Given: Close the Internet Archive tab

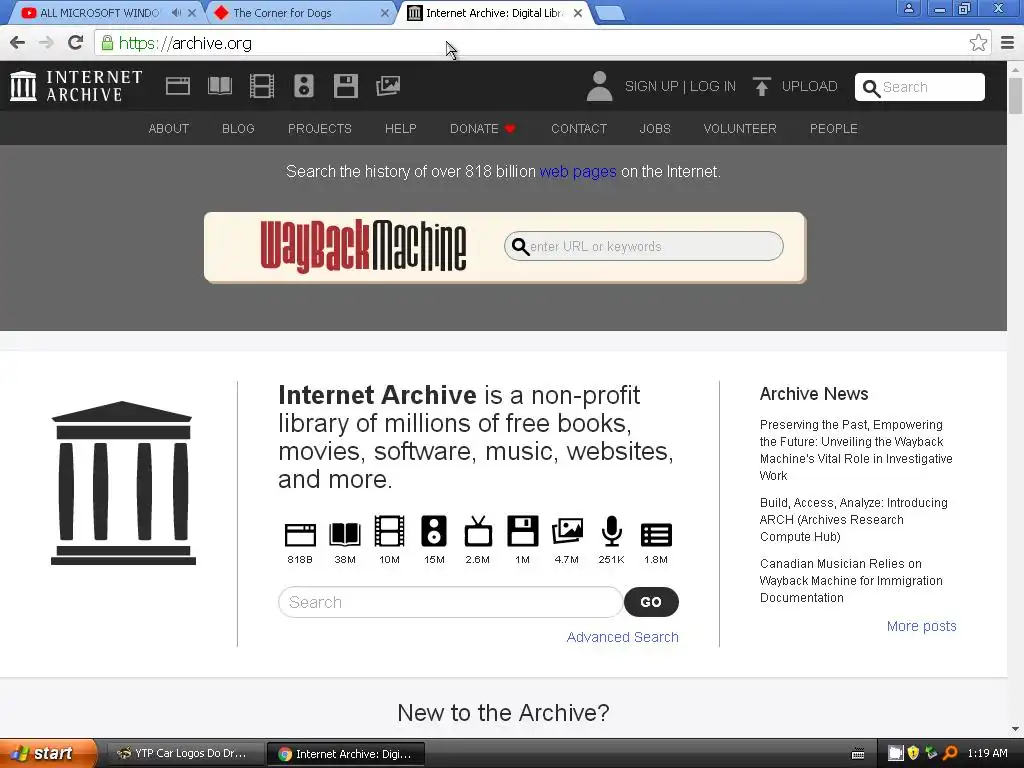Looking at the screenshot, I should pyautogui.click(x=578, y=13).
